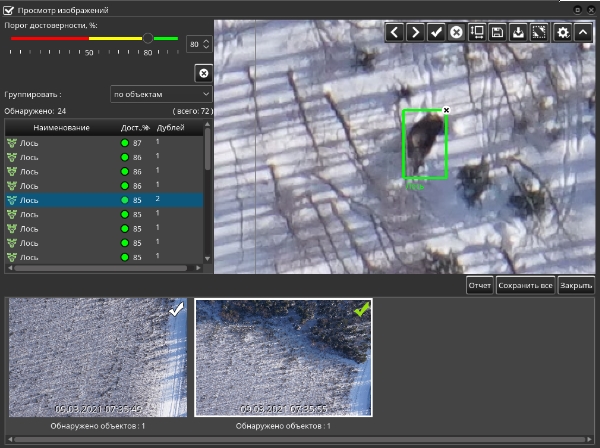
Task: Open the Группировать dropdown по объектам
Action: [x=161, y=94]
